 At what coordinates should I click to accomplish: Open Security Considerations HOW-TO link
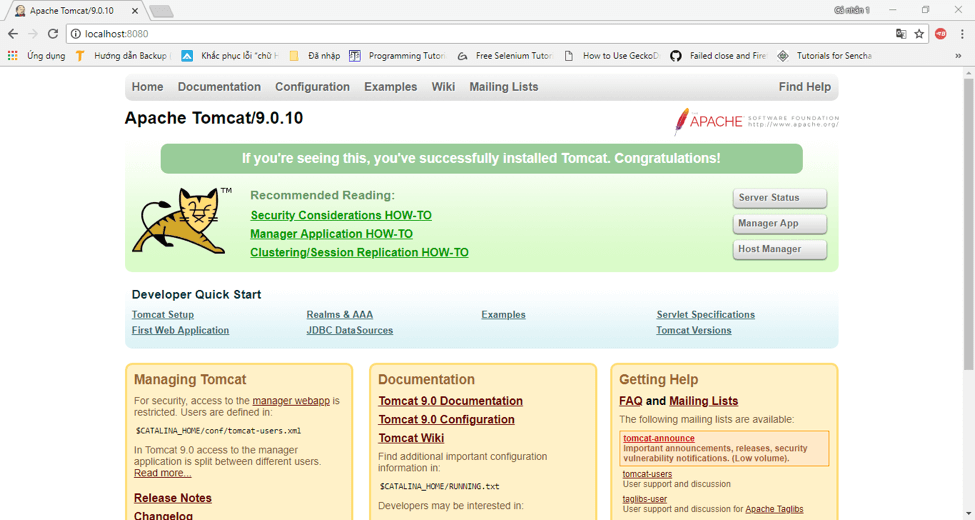point(341,215)
